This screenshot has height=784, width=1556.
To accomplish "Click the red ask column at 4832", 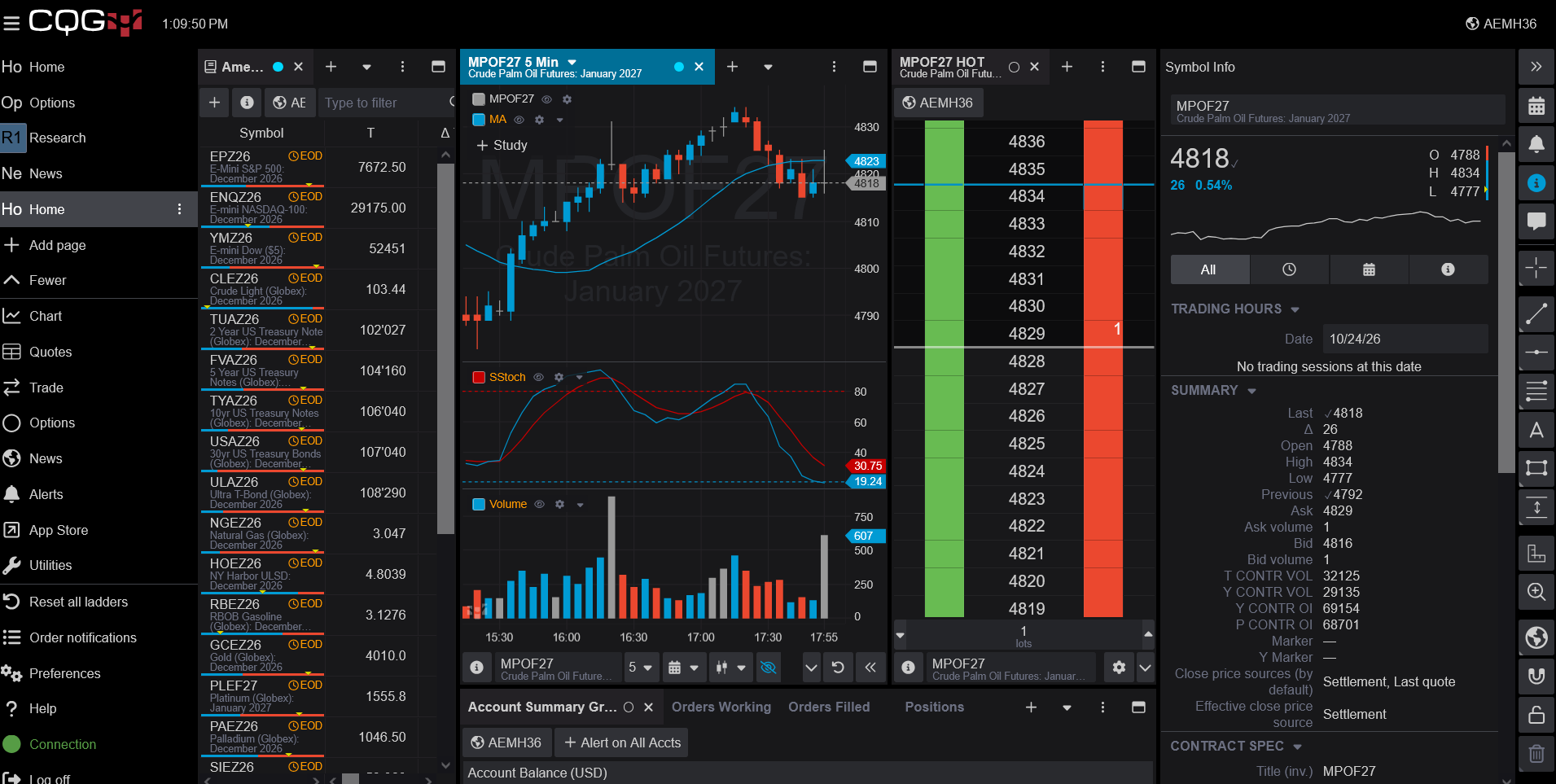I will [1103, 252].
